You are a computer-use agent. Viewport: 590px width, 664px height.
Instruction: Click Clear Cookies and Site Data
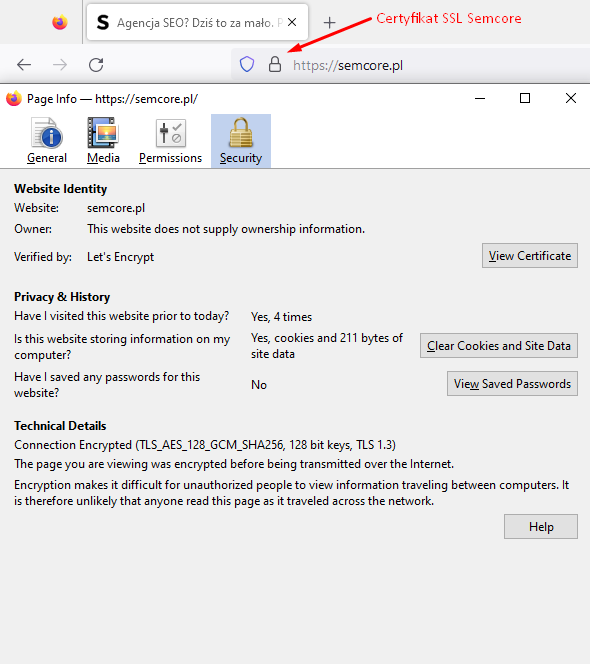click(499, 346)
